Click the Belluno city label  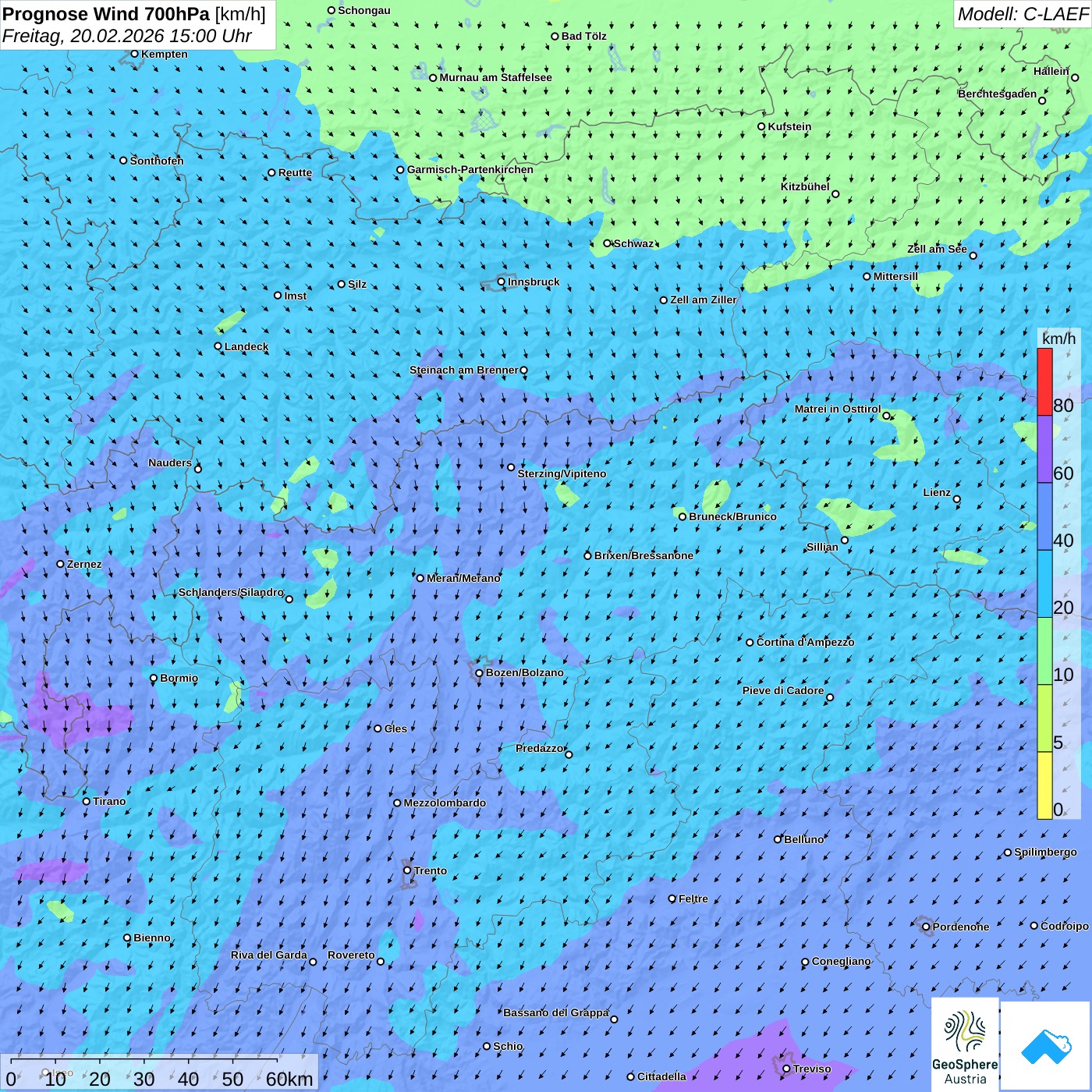(x=803, y=839)
